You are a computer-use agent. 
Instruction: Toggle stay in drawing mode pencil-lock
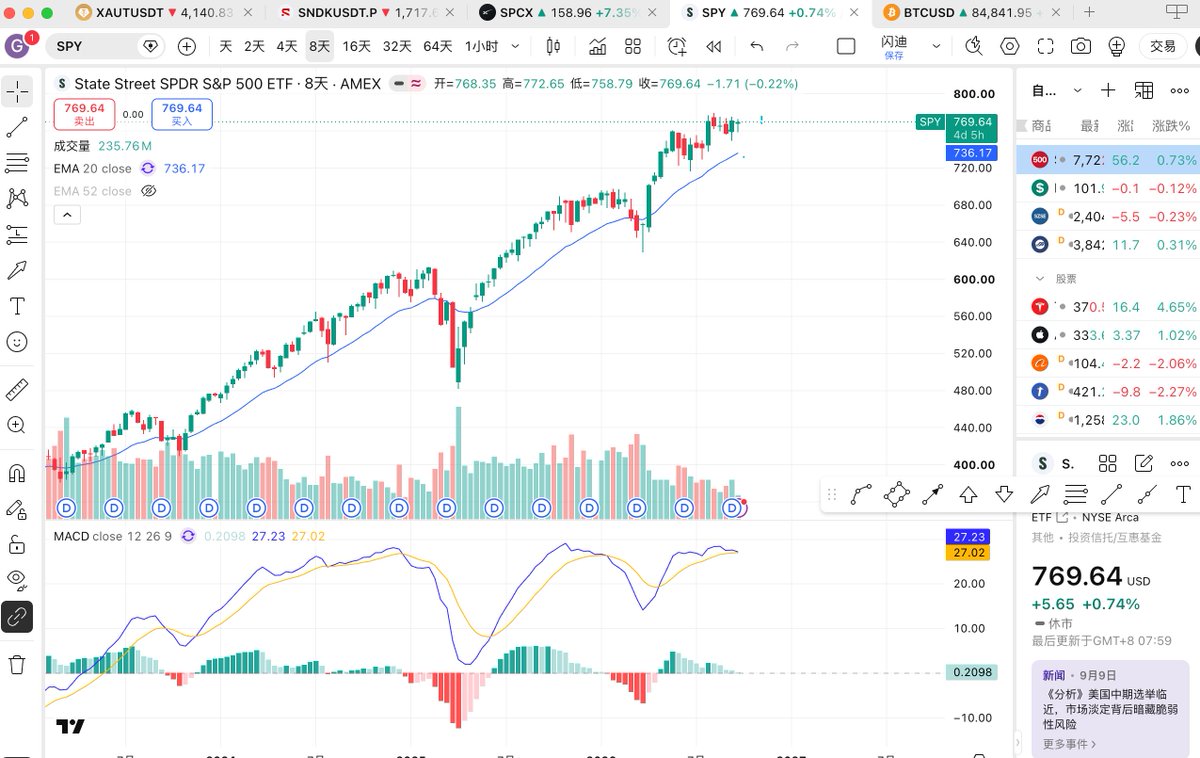17,509
